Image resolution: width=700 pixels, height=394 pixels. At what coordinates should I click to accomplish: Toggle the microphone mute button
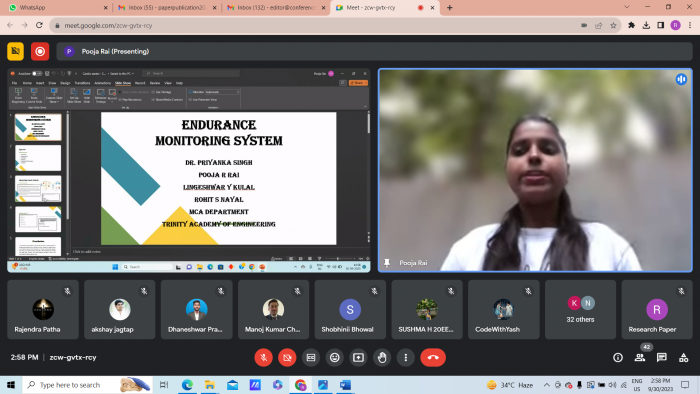tap(263, 357)
